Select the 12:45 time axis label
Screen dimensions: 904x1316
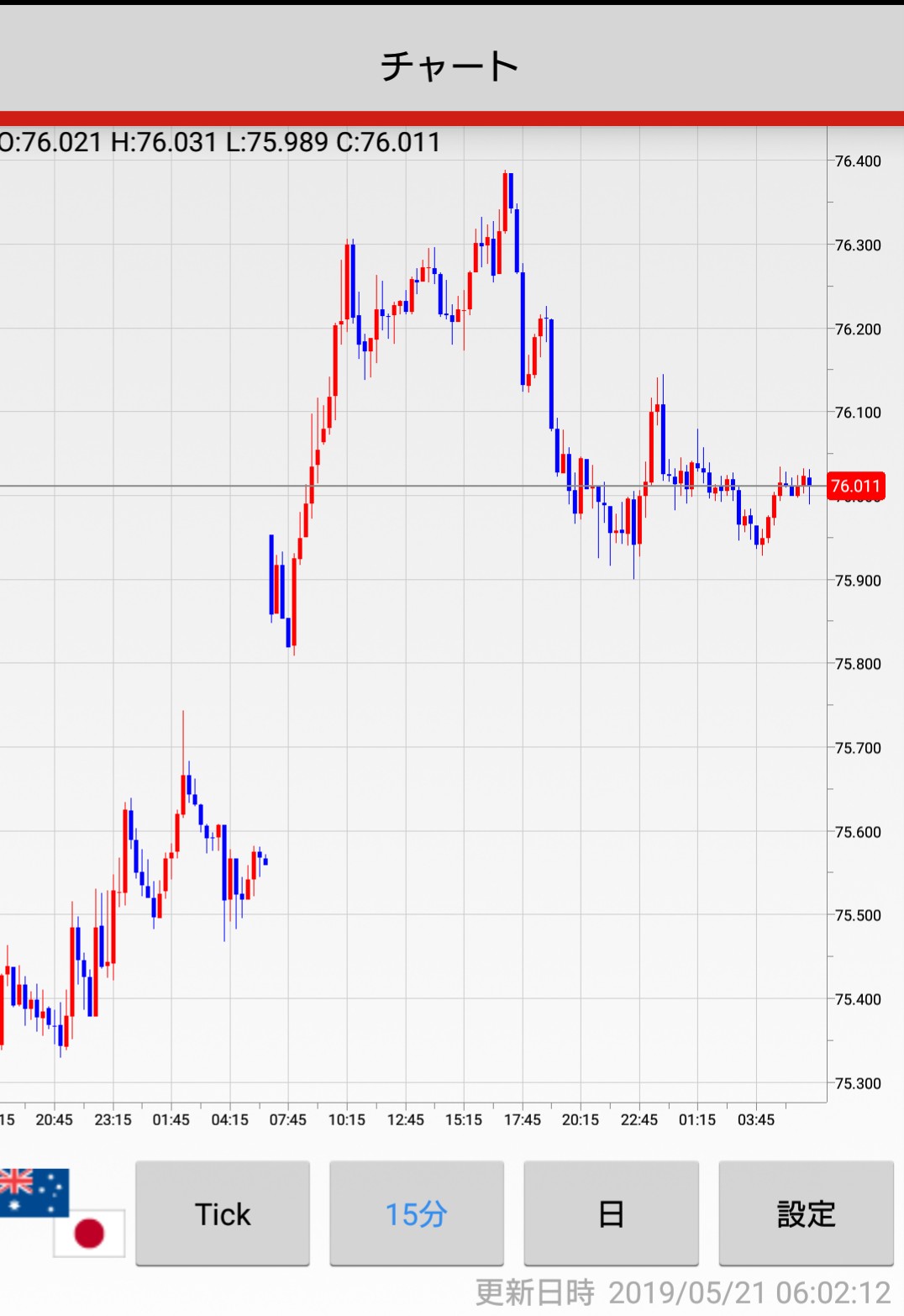coord(405,1119)
